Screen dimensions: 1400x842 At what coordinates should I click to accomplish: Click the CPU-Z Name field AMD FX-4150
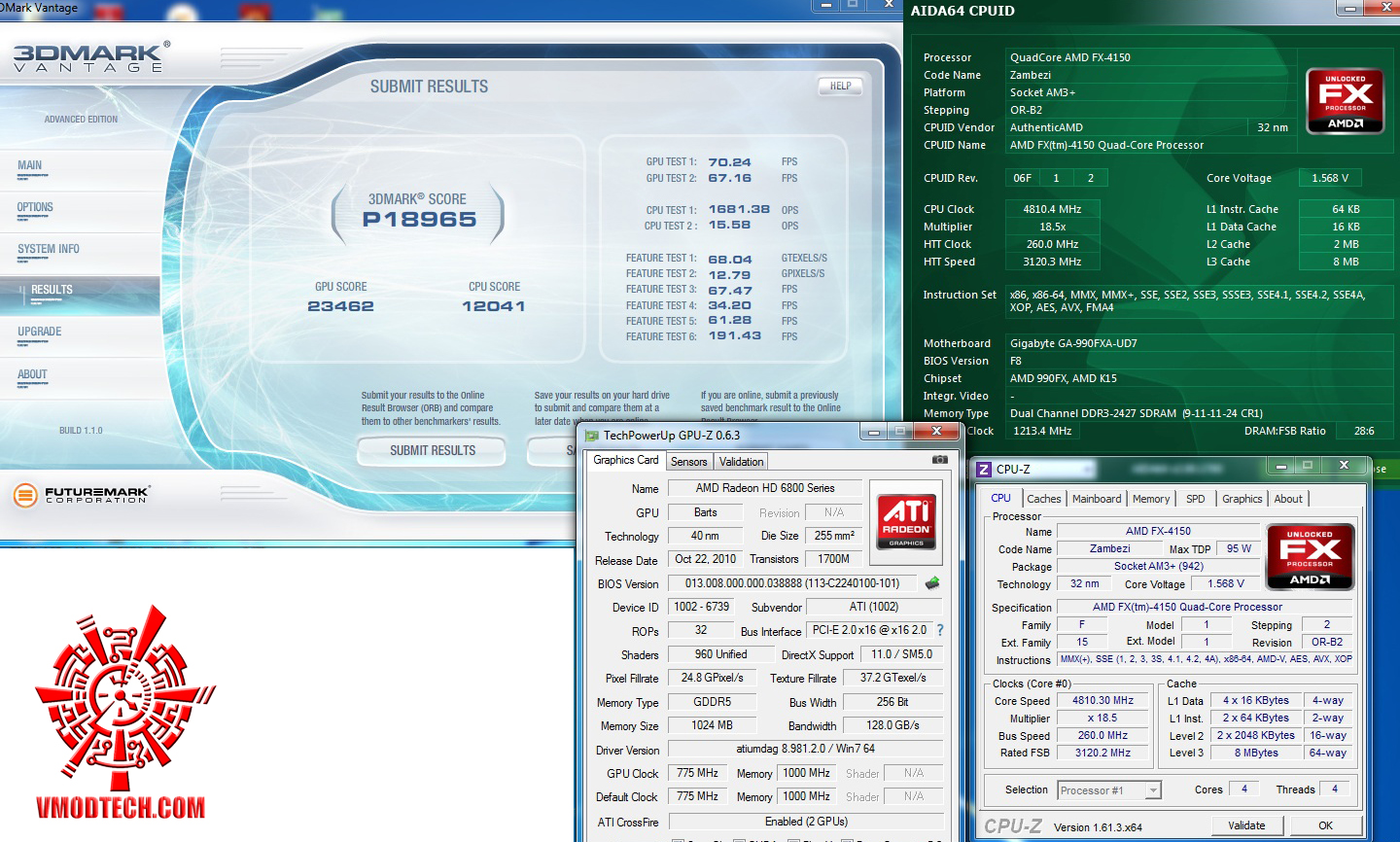(x=1158, y=531)
